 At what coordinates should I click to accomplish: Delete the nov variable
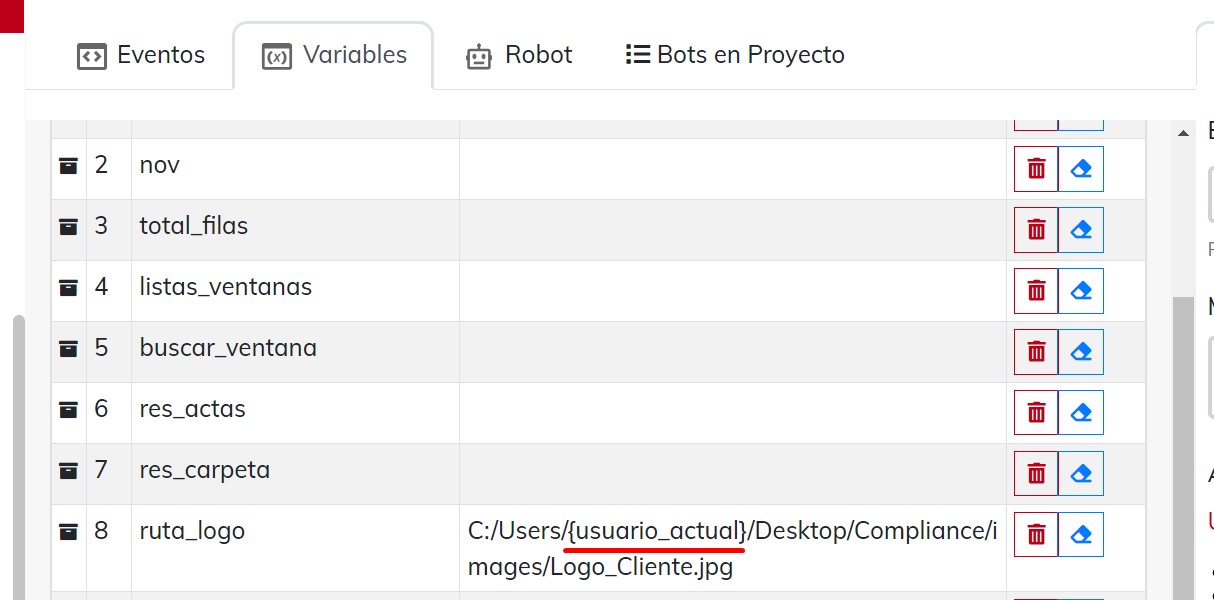1036,169
